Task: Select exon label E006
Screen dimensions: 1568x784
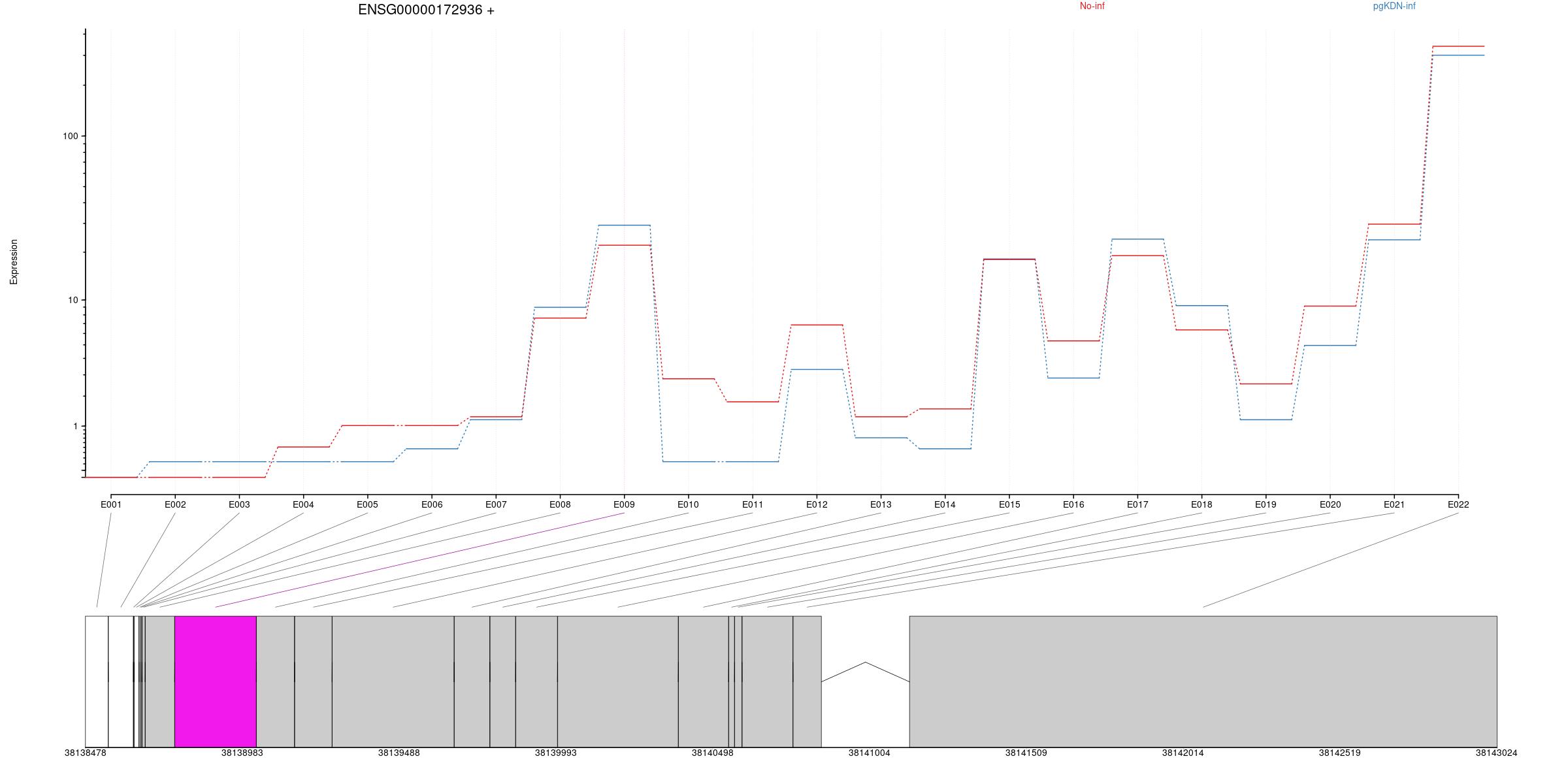Action: pyautogui.click(x=432, y=504)
